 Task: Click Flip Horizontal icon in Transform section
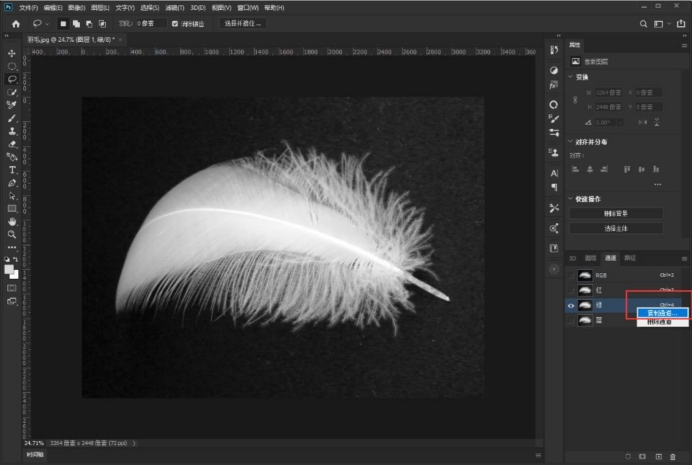coord(643,122)
